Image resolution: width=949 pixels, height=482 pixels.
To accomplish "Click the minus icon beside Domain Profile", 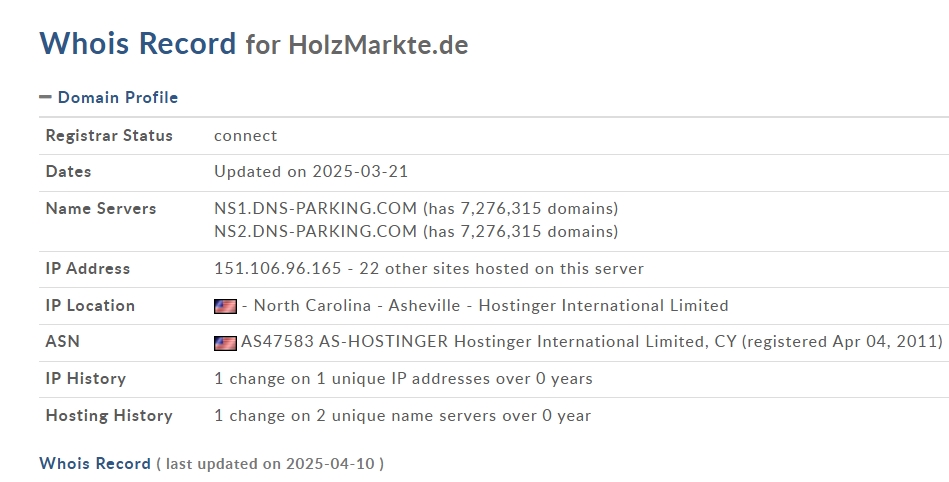I will point(45,97).
